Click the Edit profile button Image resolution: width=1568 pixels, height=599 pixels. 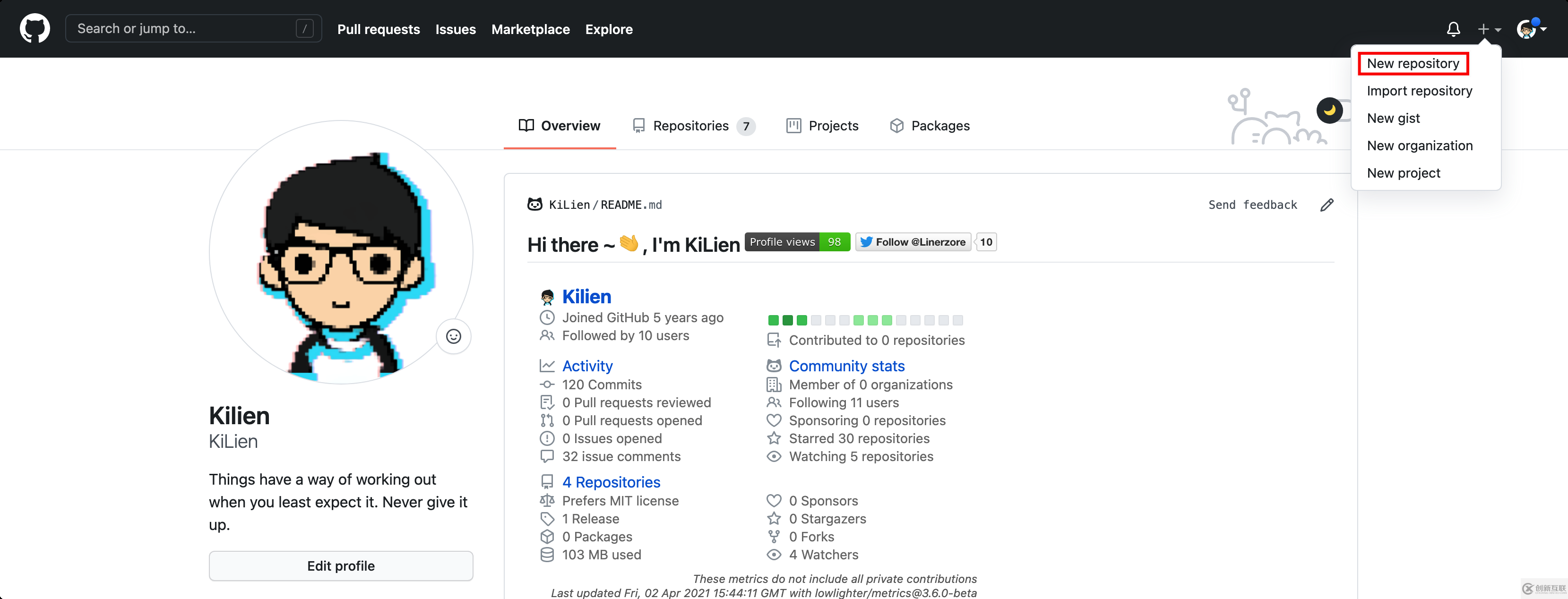coord(341,565)
